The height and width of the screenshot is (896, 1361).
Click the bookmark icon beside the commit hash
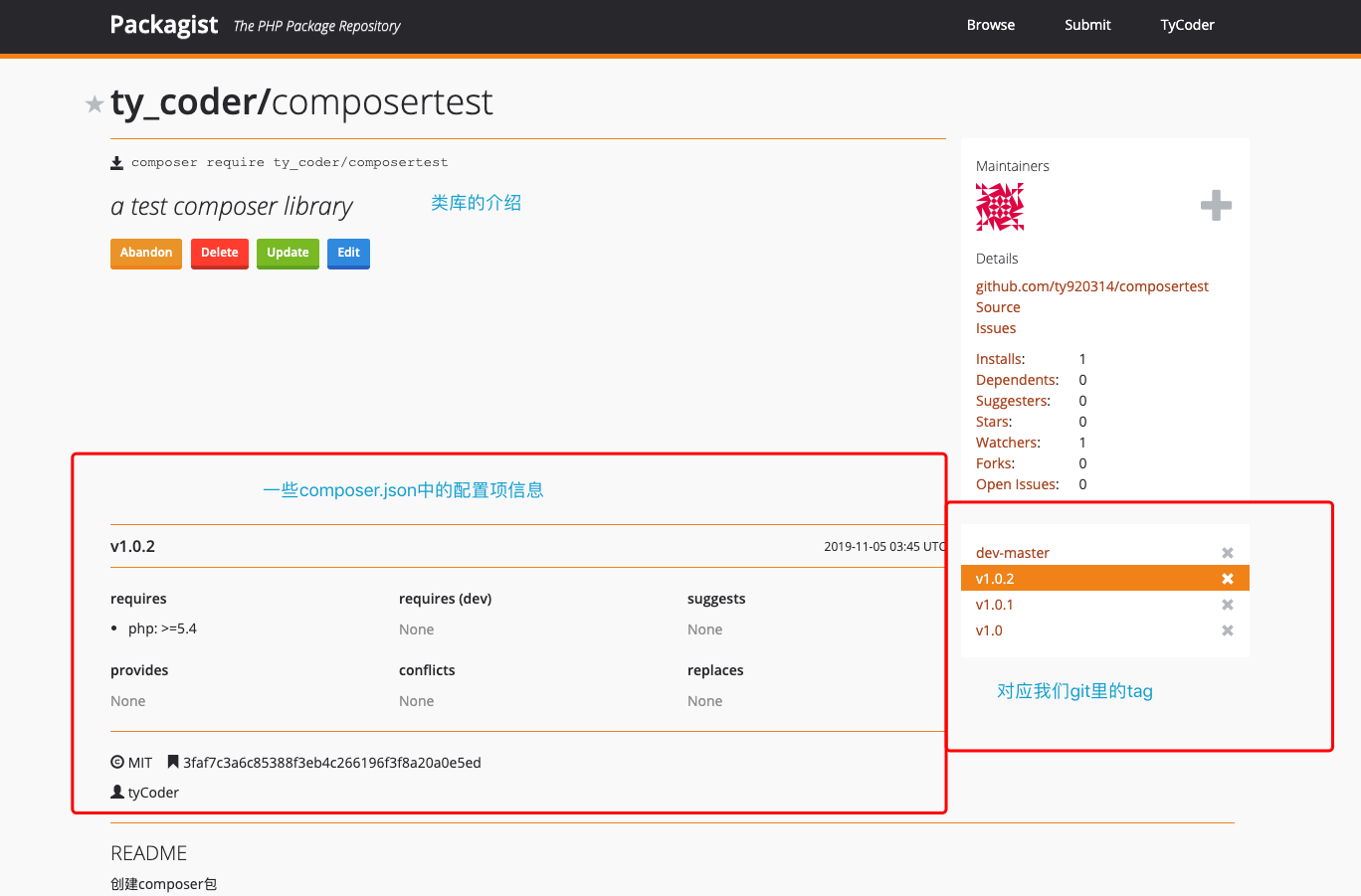[x=173, y=763]
